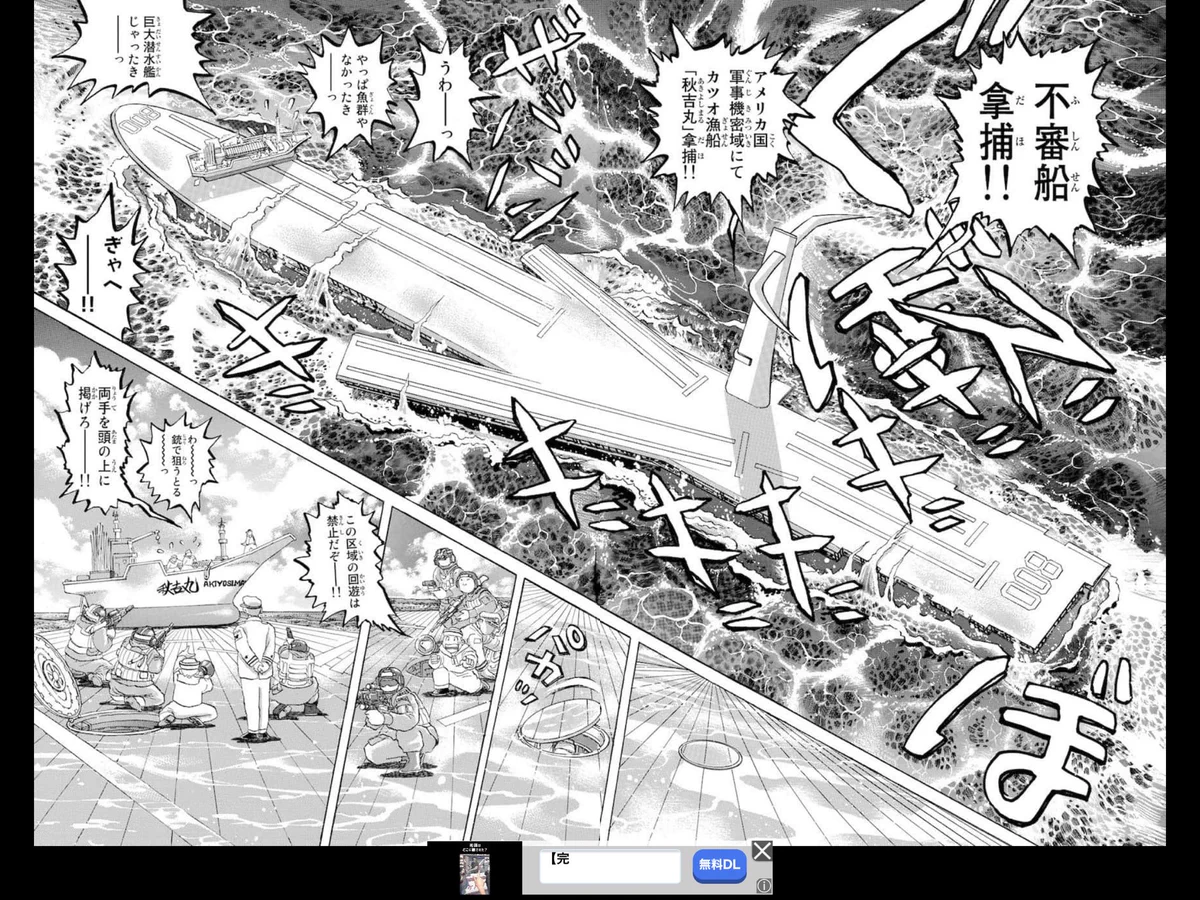Close the ad banner with the X

coord(762,851)
